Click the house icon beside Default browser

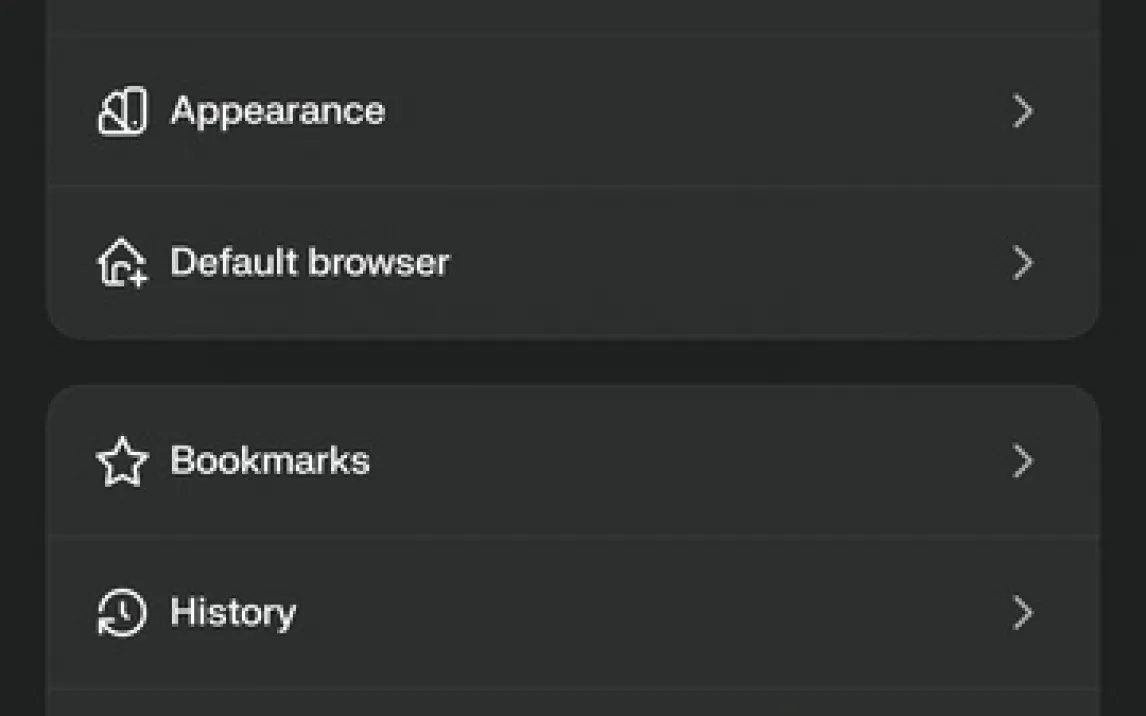(x=122, y=263)
